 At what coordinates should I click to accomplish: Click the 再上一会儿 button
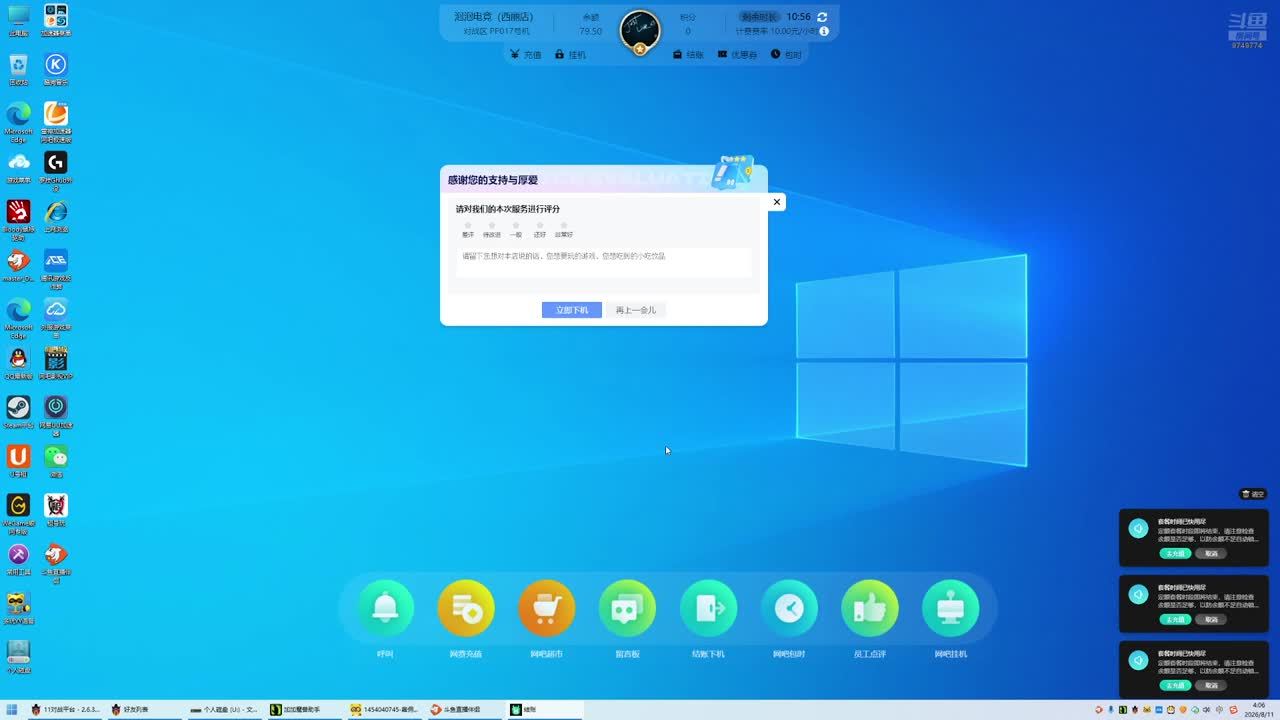[x=636, y=310]
